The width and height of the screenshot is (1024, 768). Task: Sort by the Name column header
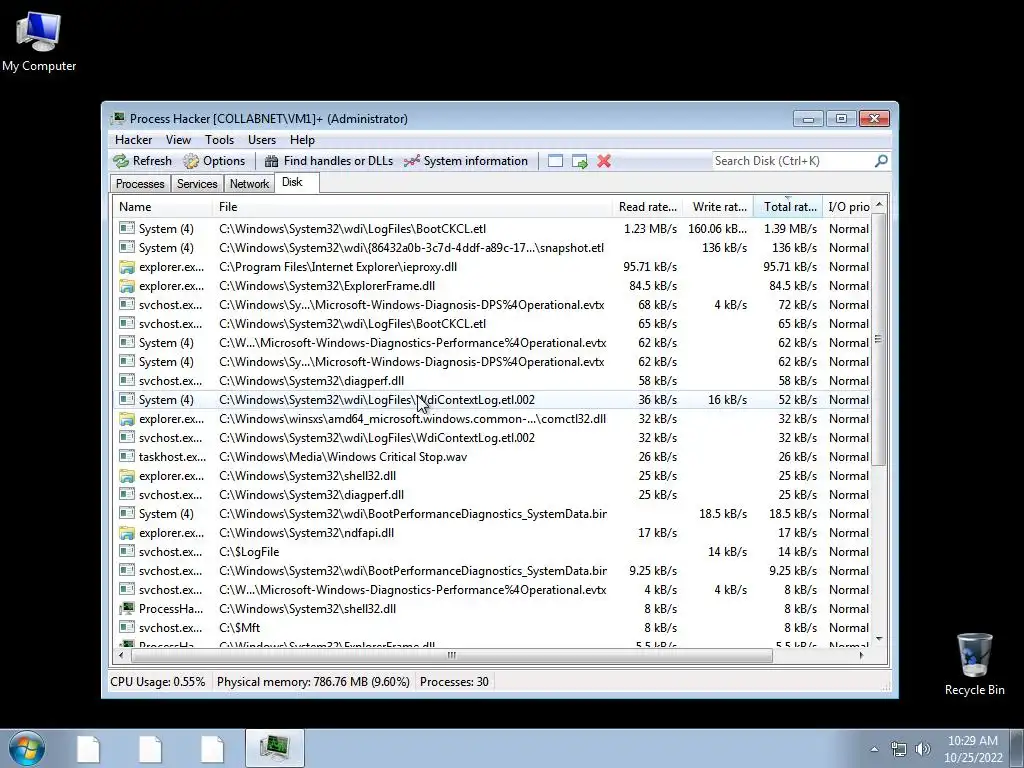[x=163, y=207]
